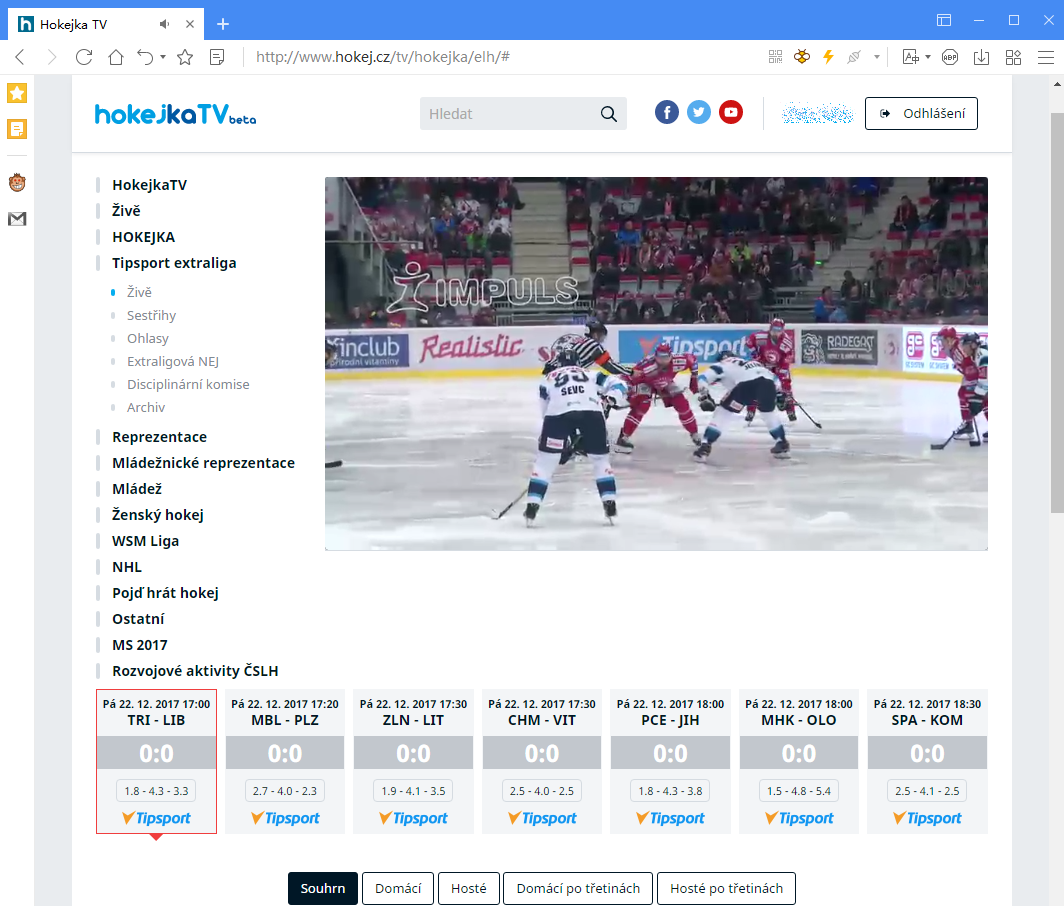1064x906 pixels.
Task: Open the YouTube channel icon
Action: click(731, 113)
